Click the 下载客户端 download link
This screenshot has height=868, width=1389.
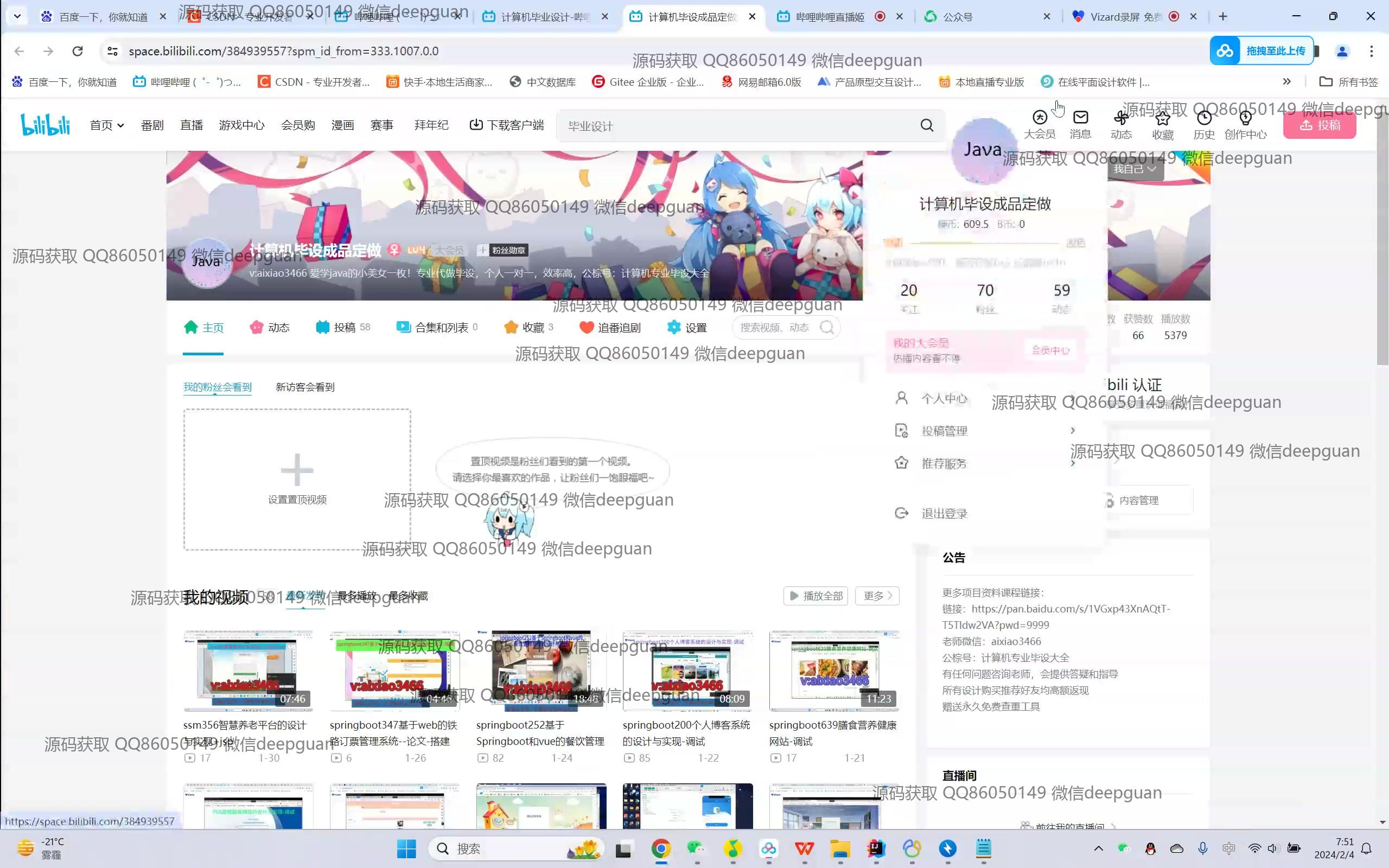pyautogui.click(x=506, y=125)
